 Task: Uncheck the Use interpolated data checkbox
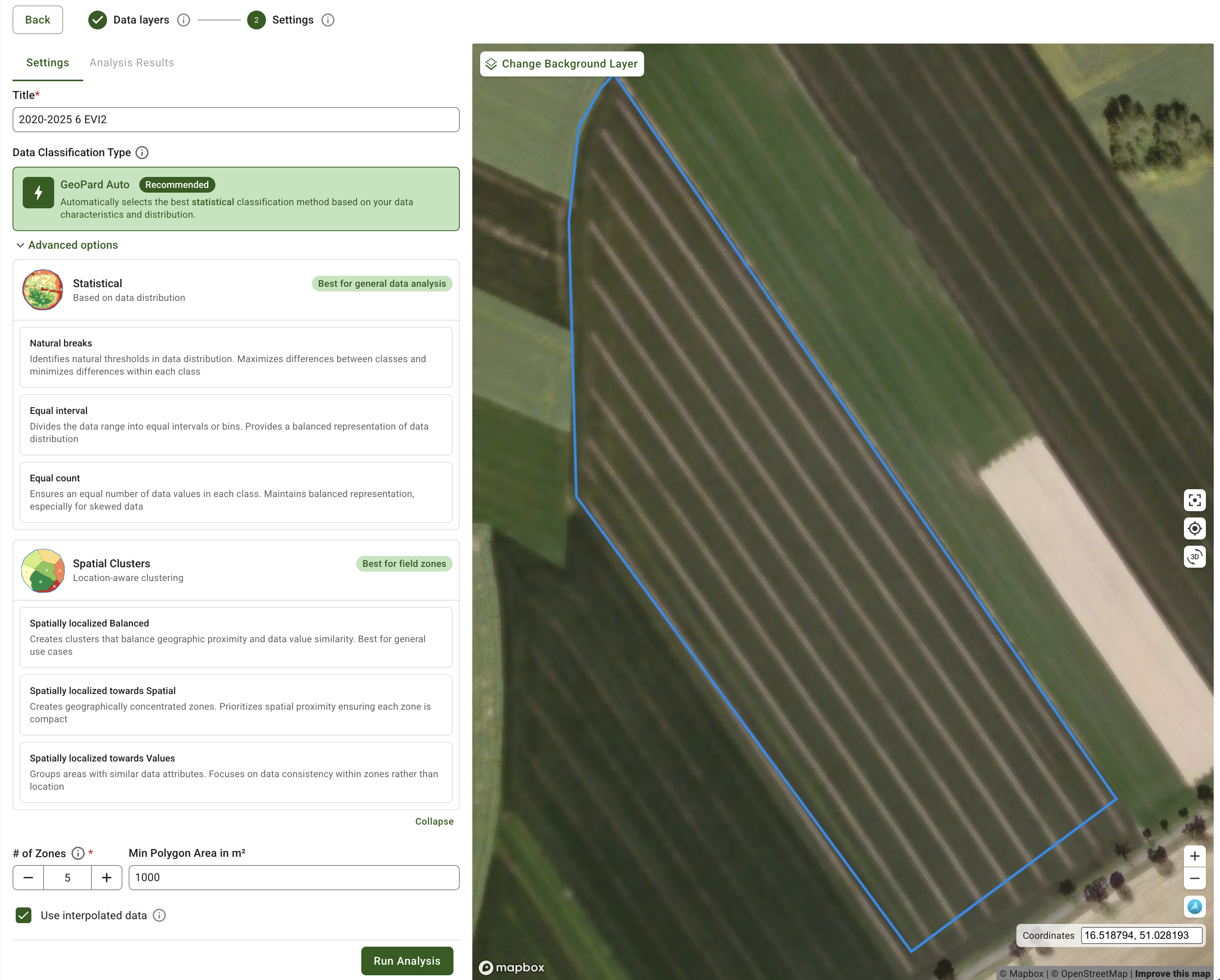click(x=24, y=916)
